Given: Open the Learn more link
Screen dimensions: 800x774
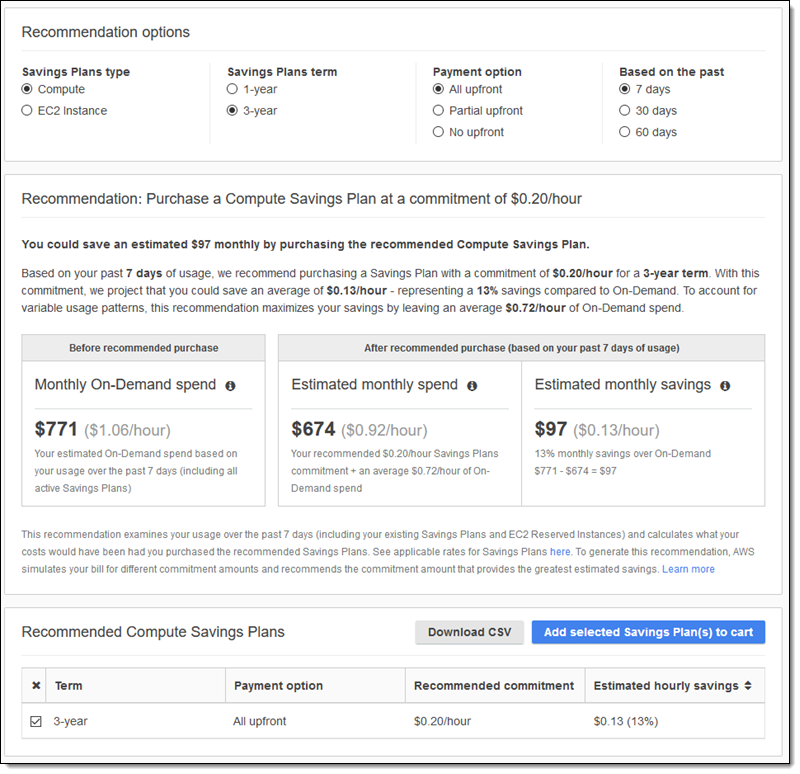Looking at the screenshot, I should (x=688, y=569).
